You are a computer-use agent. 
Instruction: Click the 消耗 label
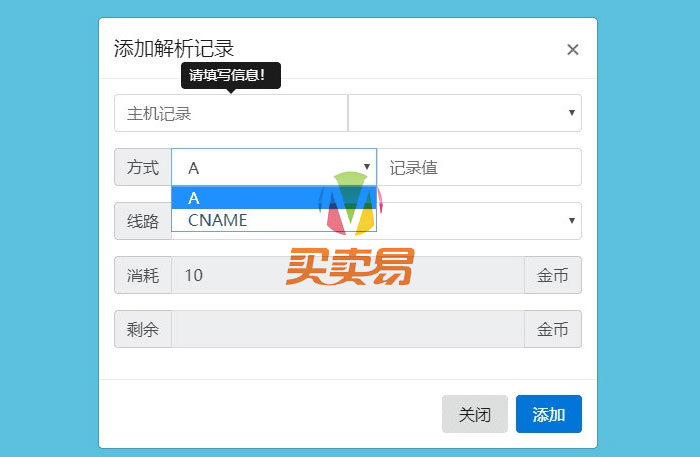143,275
